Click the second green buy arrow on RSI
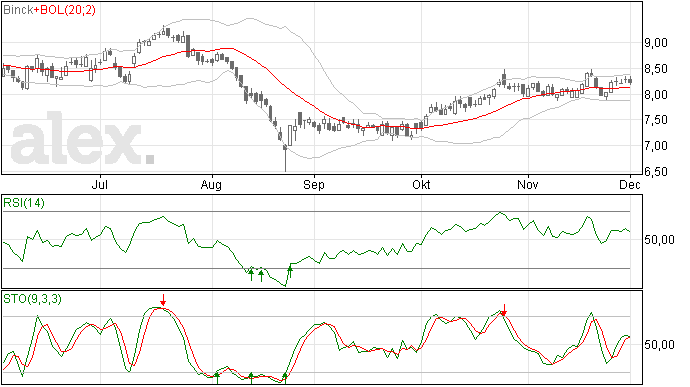This screenshot has height=387, width=690. [x=261, y=276]
